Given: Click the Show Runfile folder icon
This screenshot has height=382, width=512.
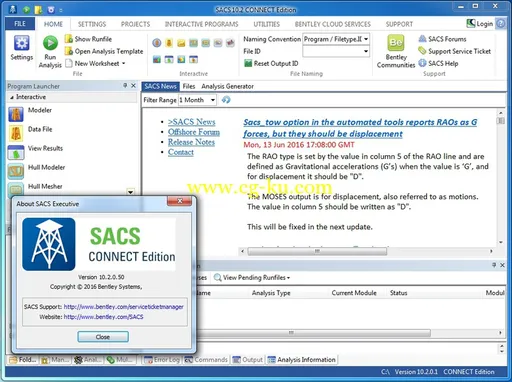Looking at the screenshot, I should click(69, 39).
